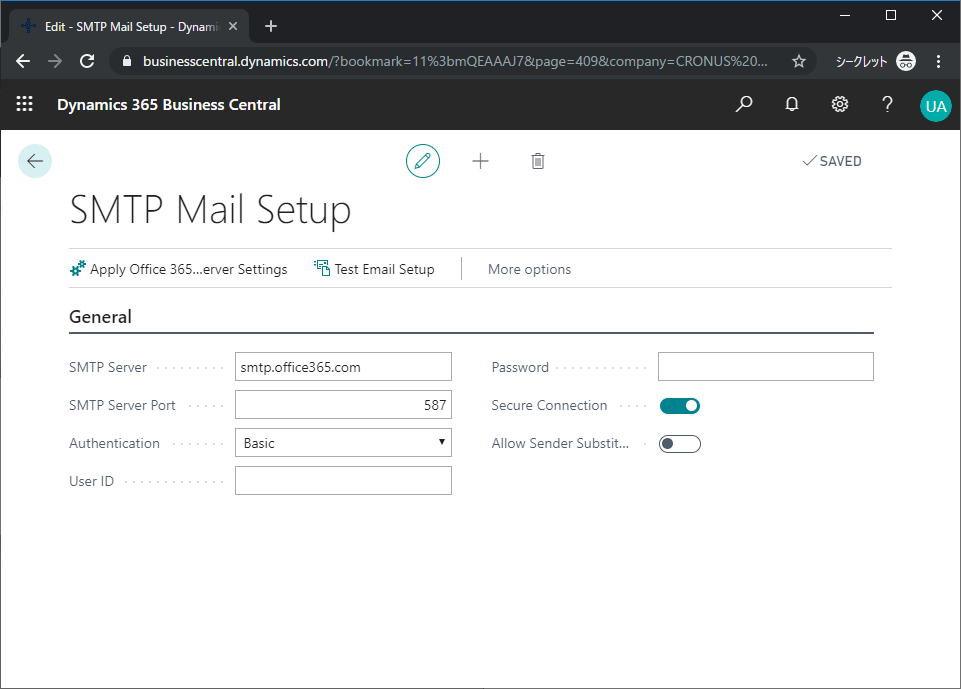Viewport: 961px width, 689px height.
Task: Click the Secure Connection label
Action: (549, 405)
